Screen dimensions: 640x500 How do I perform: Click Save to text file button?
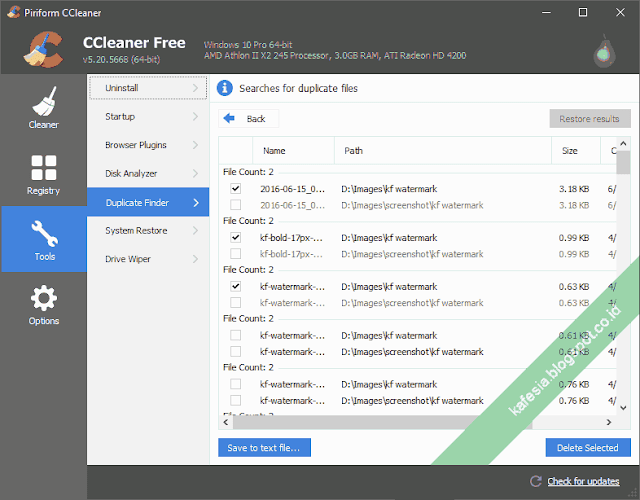pos(264,448)
